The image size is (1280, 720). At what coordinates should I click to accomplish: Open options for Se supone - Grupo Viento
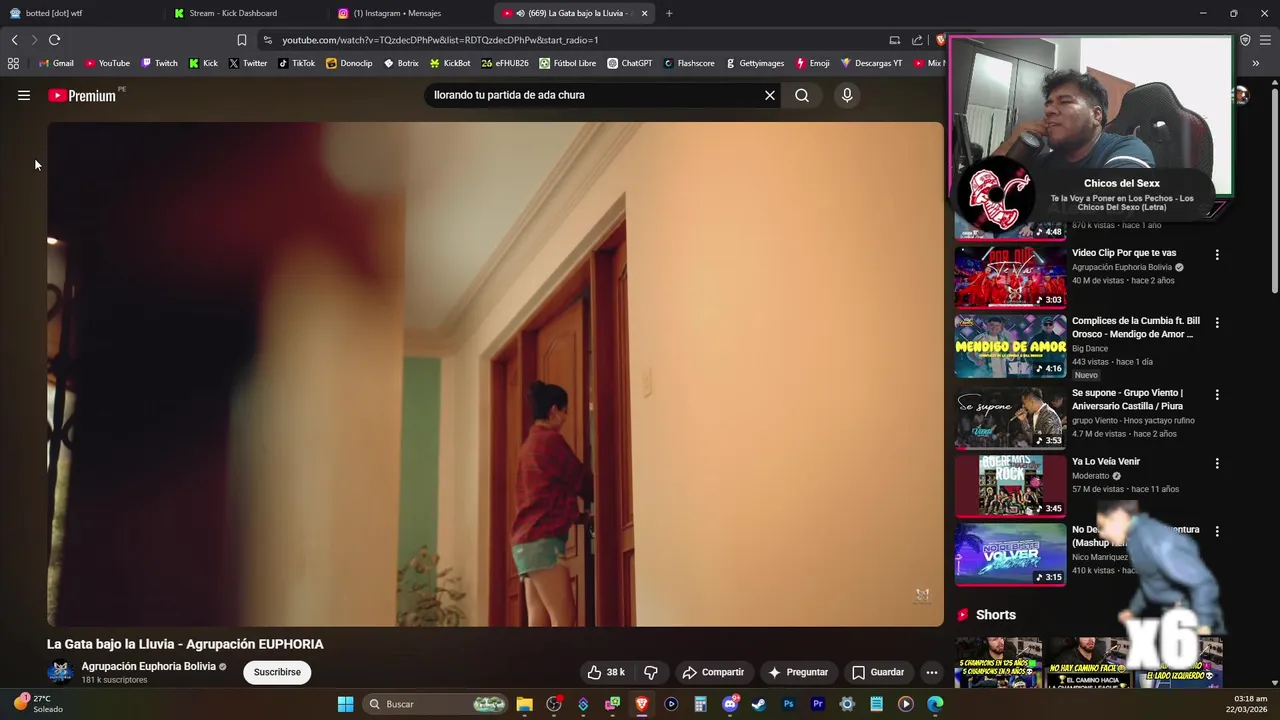(1217, 395)
